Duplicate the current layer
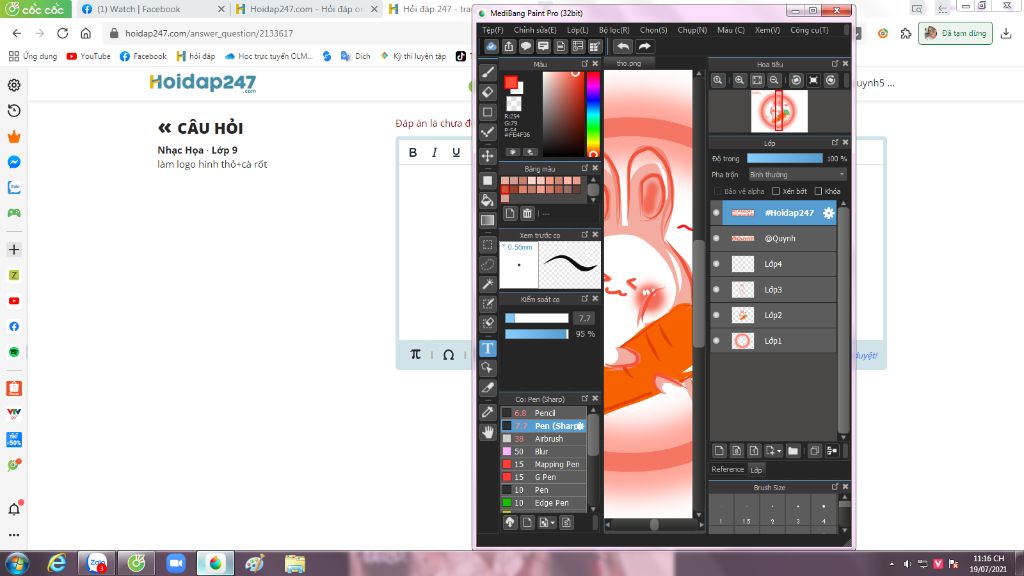The width and height of the screenshot is (1024, 576). (x=814, y=451)
